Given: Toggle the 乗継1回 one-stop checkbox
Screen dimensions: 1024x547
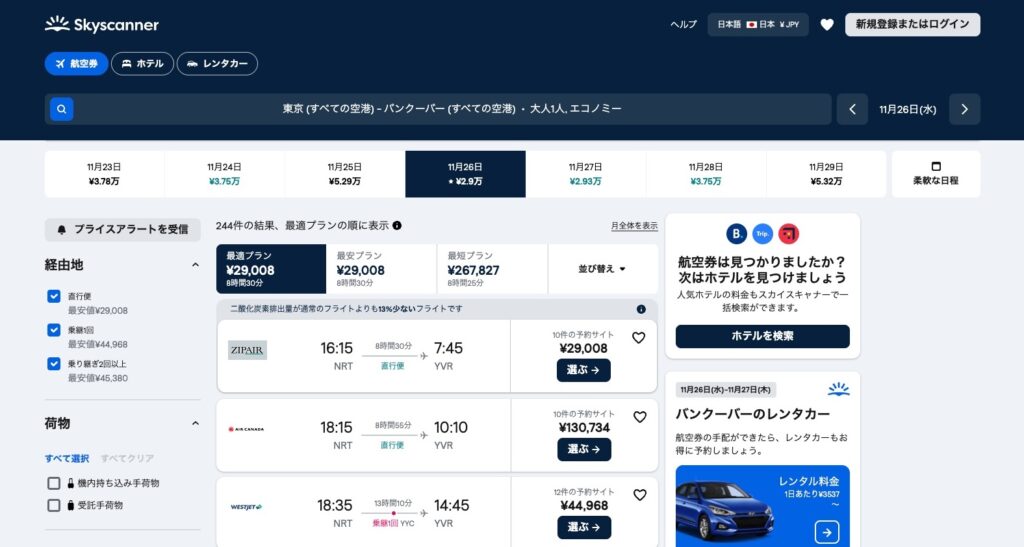Looking at the screenshot, I should point(54,330).
